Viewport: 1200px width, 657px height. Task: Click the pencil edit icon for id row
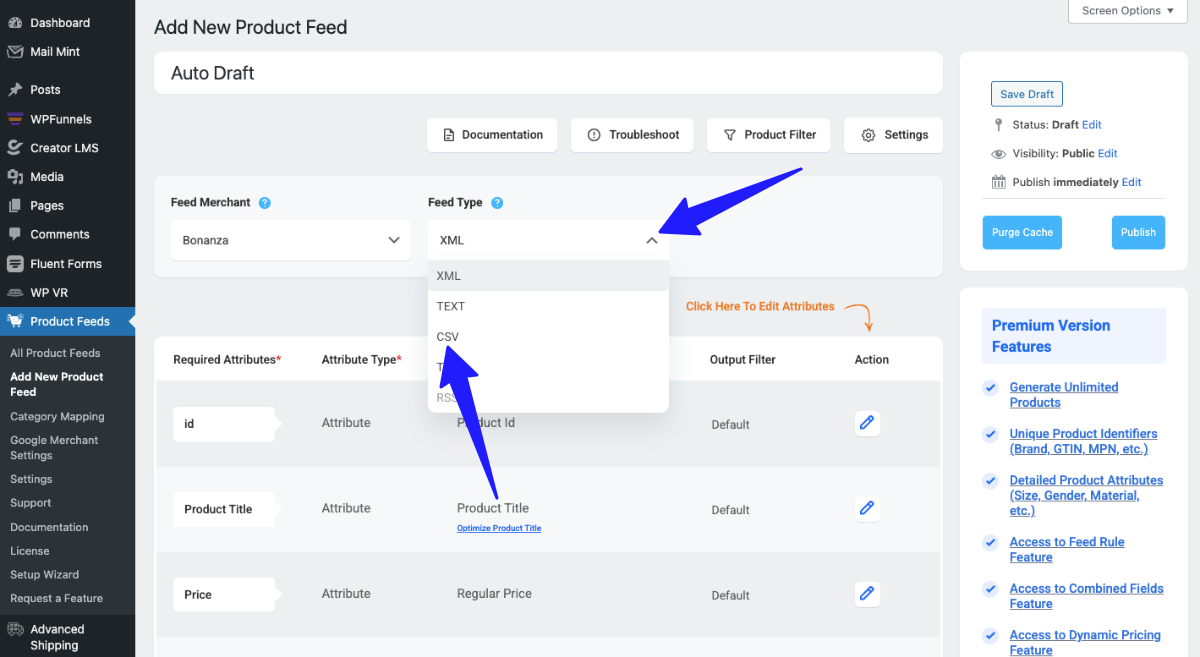click(x=867, y=423)
